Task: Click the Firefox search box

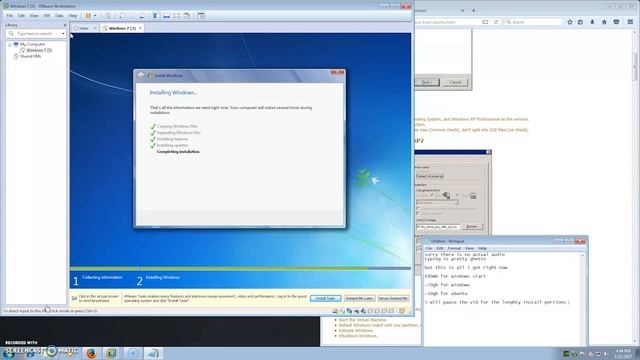Action: (x=533, y=22)
